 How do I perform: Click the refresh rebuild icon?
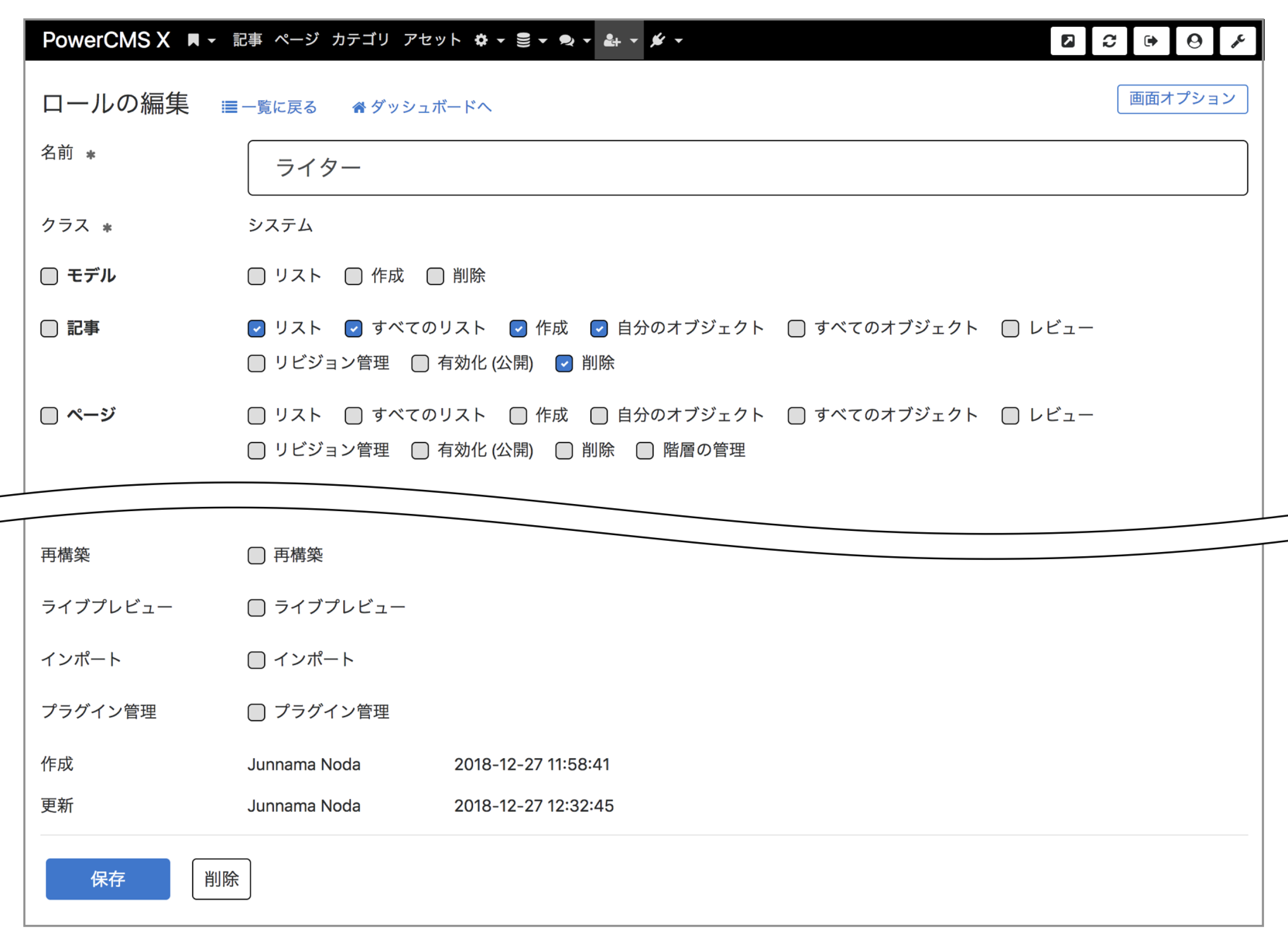[x=1109, y=40]
